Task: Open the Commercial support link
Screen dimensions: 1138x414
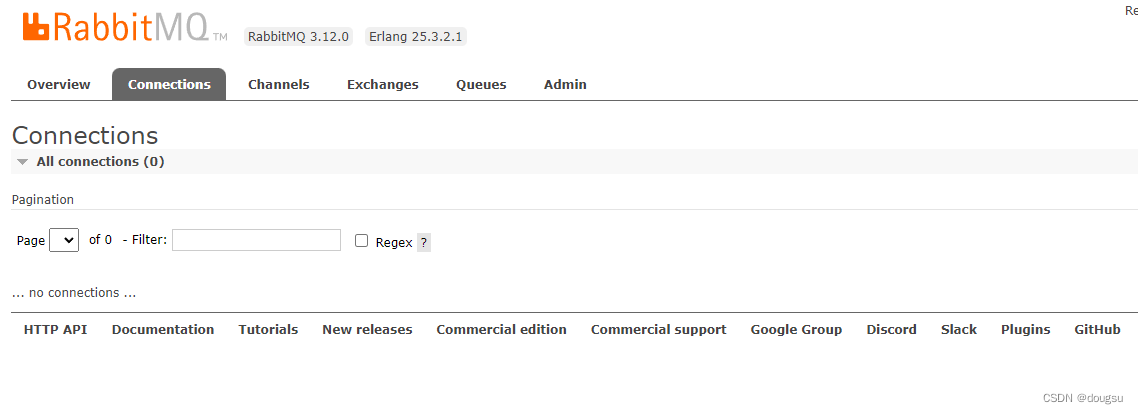Action: tap(658, 329)
